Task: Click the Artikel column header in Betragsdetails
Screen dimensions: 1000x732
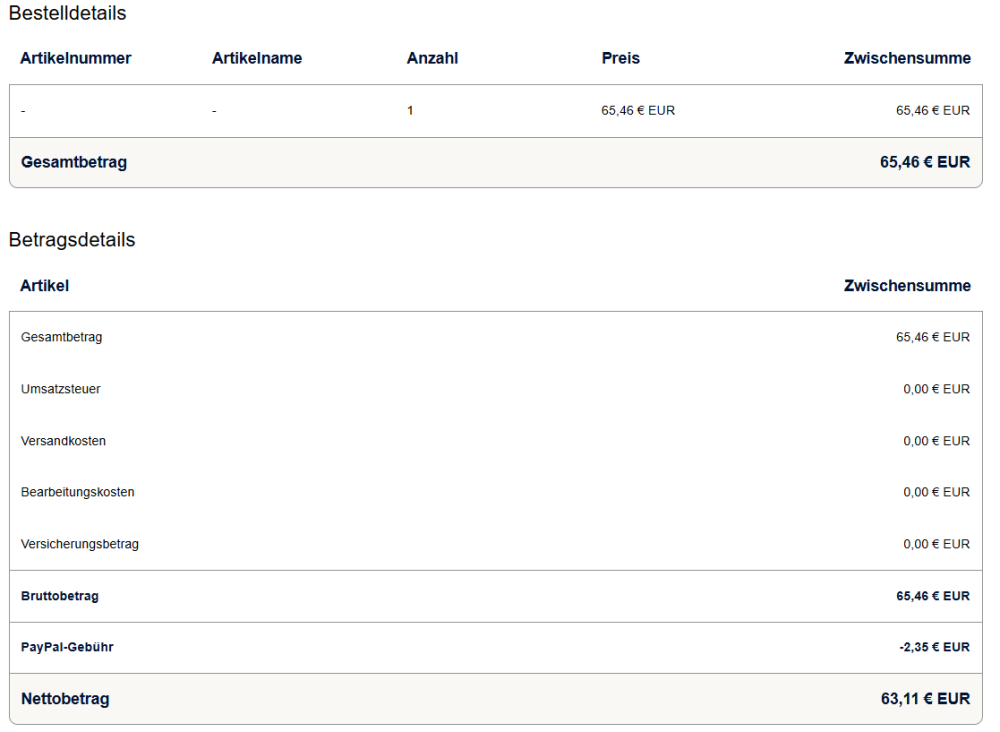Action: (44, 286)
